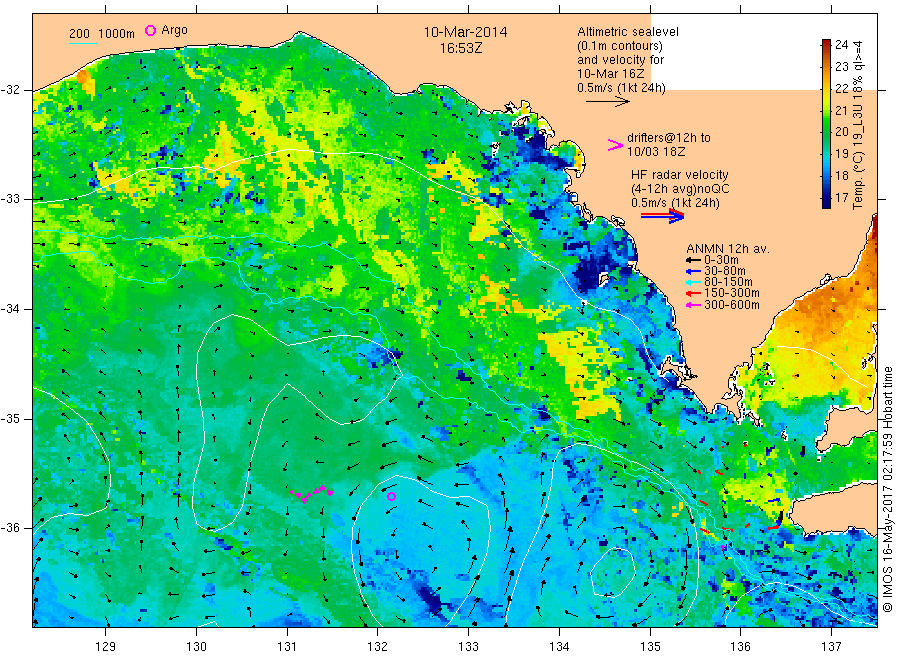Click the black arrow beside 0-30m
This screenshot has width=900, height=660.
pos(693,260)
